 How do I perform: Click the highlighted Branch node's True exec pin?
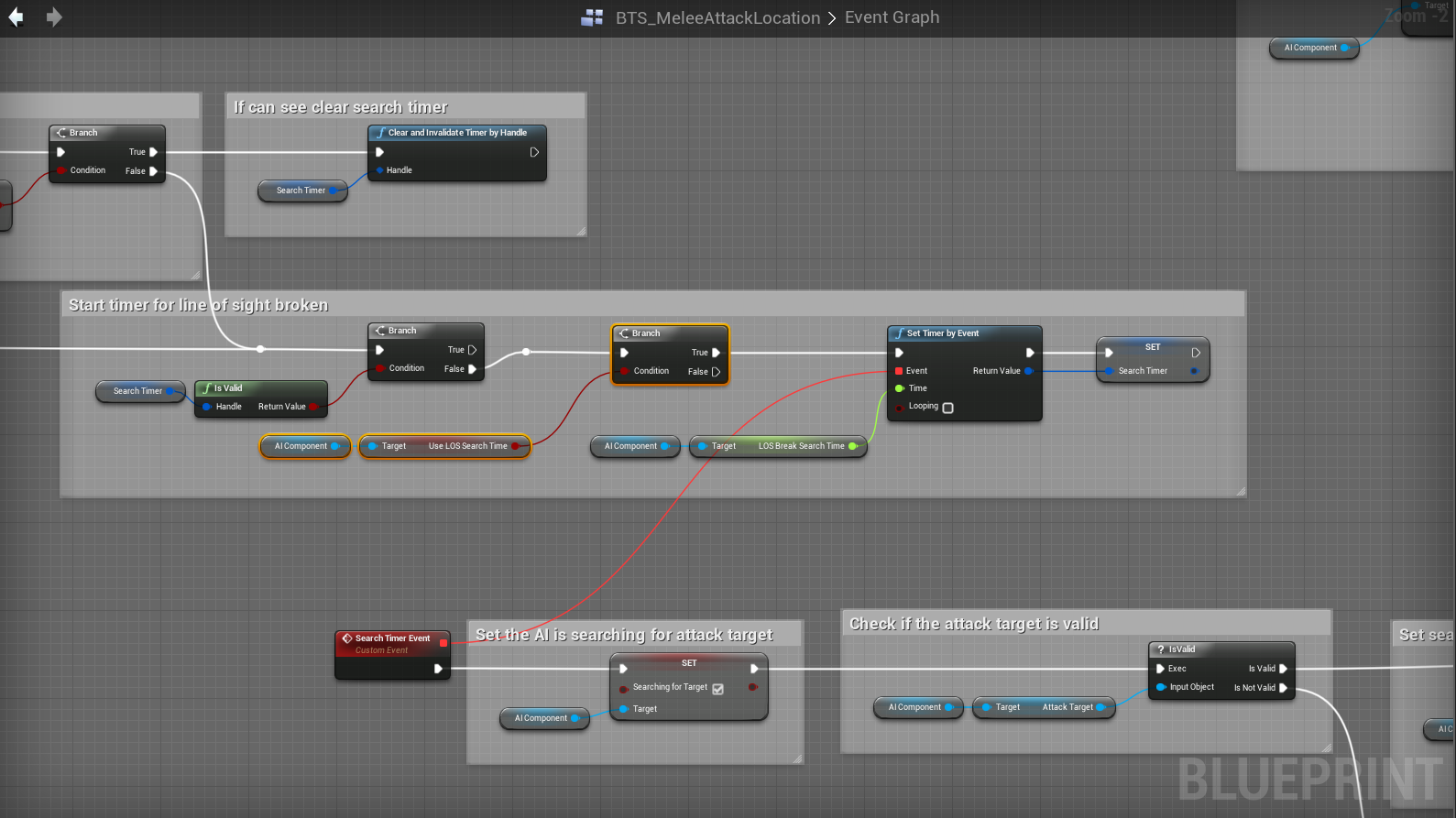(x=716, y=353)
